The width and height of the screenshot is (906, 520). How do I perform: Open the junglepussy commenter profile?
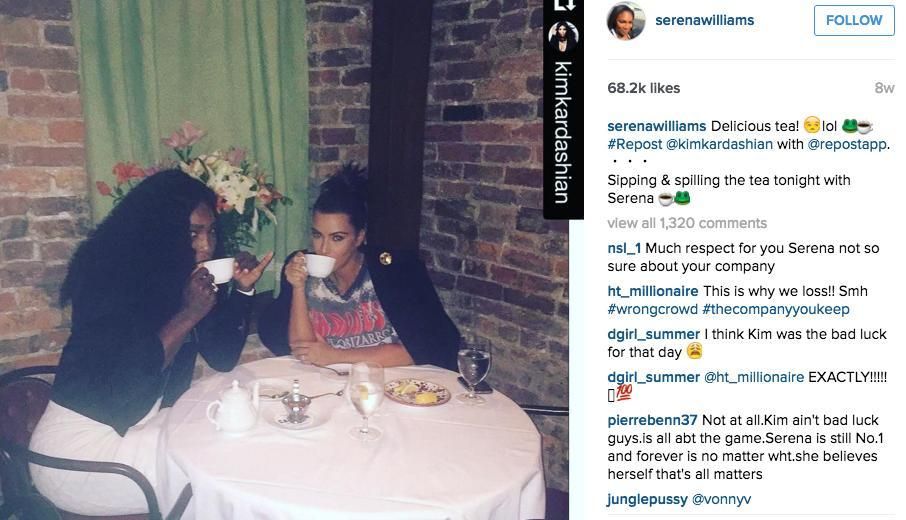pos(647,499)
